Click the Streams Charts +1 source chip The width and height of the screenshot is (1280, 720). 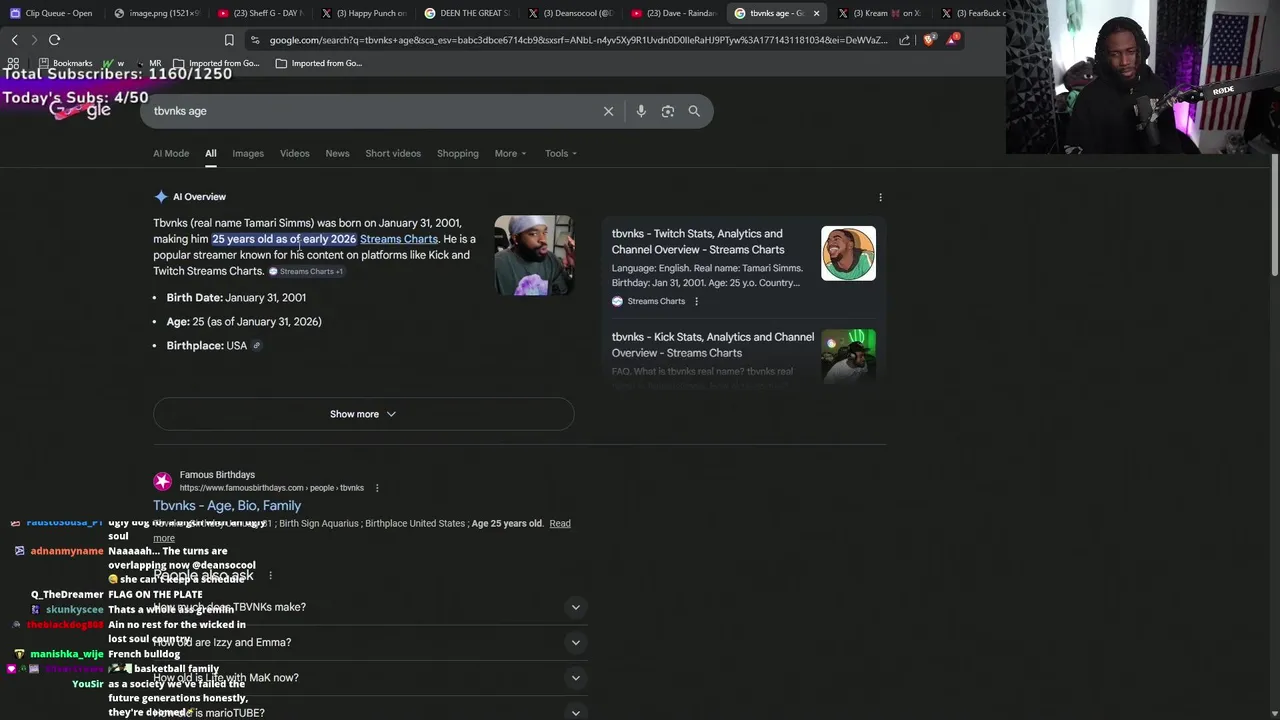click(306, 271)
